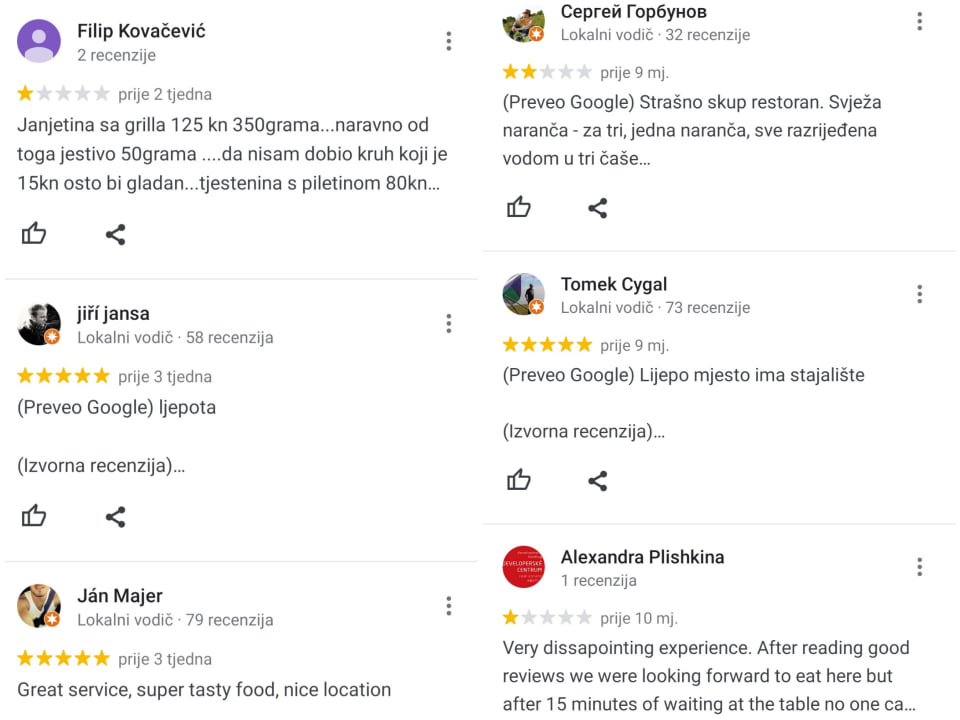Share Сергей Горбунов's review
The image size is (960, 720).
click(x=598, y=207)
